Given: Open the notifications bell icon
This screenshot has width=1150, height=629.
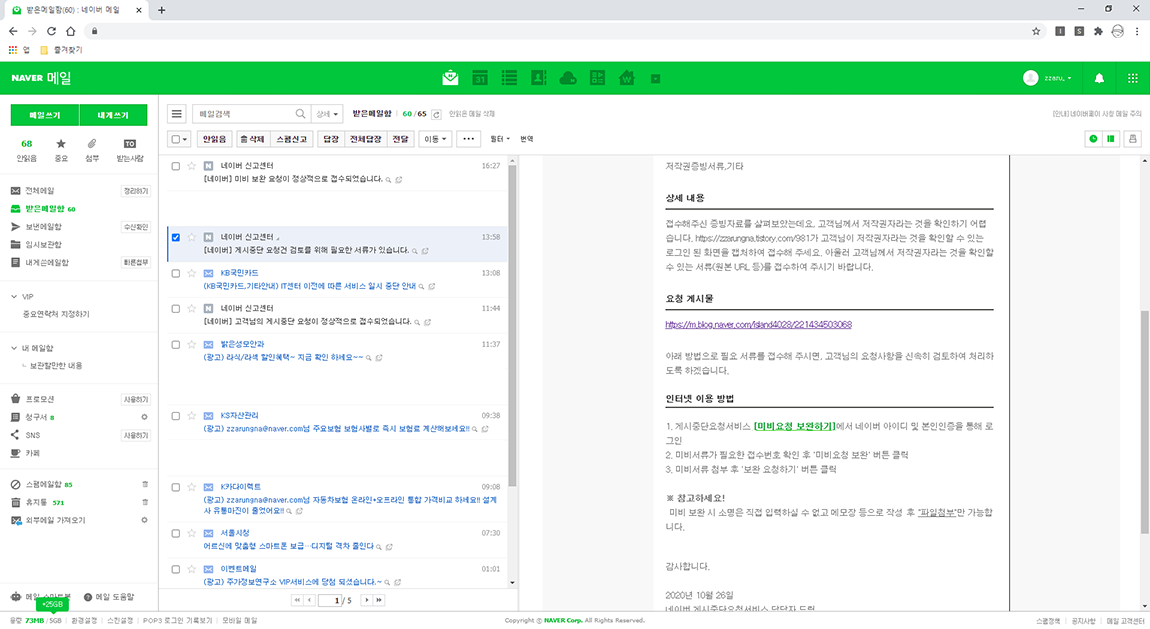Looking at the screenshot, I should (x=1099, y=78).
